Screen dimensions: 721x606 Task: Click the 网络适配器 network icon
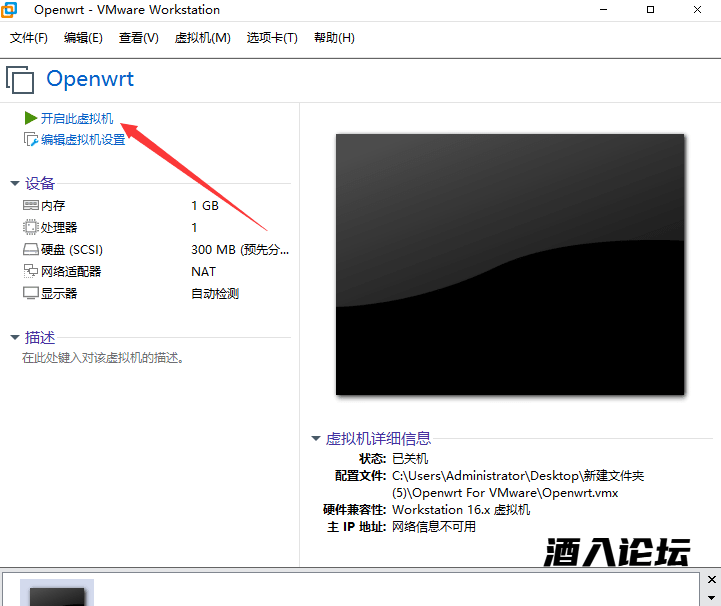[x=30, y=271]
